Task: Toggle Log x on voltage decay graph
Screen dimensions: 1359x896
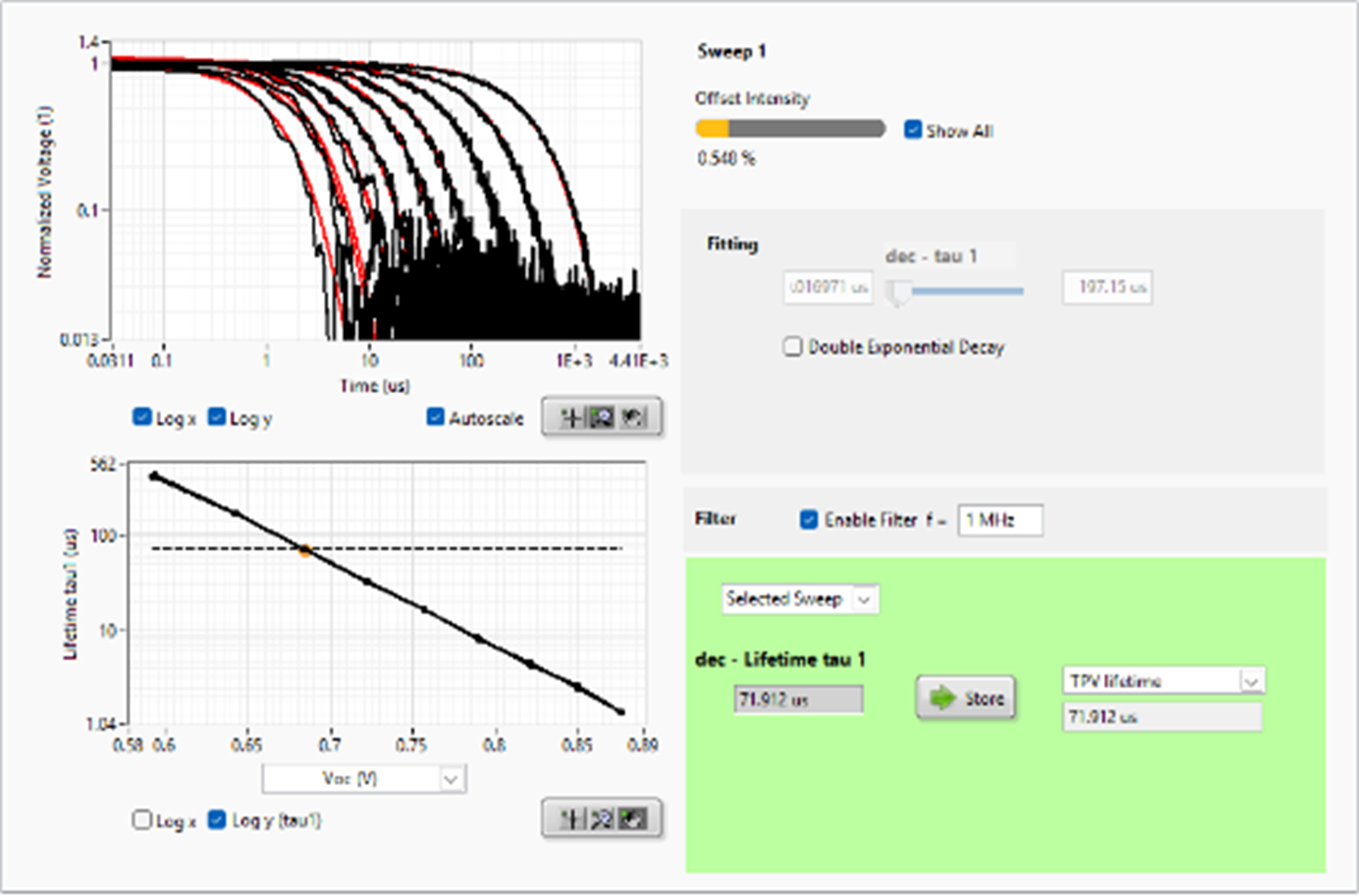Action: click(x=142, y=417)
